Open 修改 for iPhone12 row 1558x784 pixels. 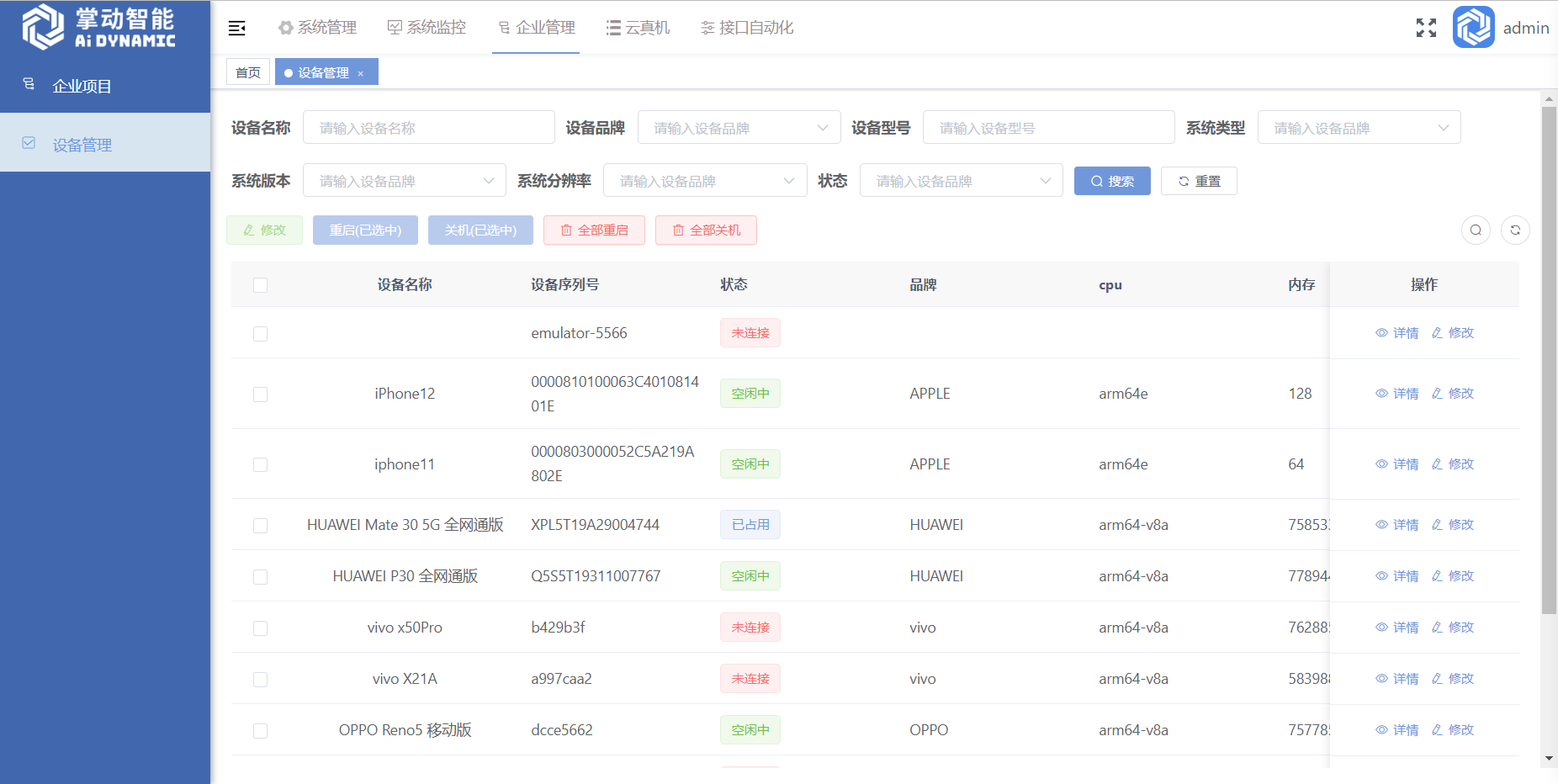pos(1453,394)
